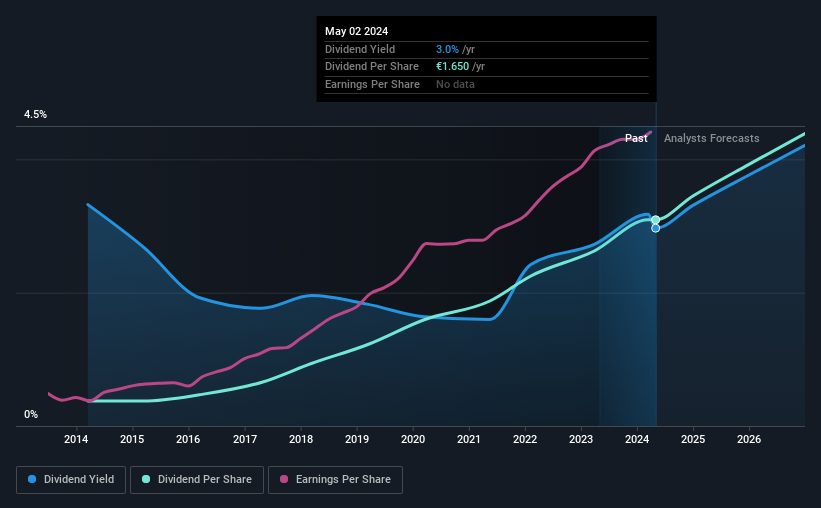Click the 'Analysts Forecasts' region label
This screenshot has width=821, height=508.
click(712, 138)
